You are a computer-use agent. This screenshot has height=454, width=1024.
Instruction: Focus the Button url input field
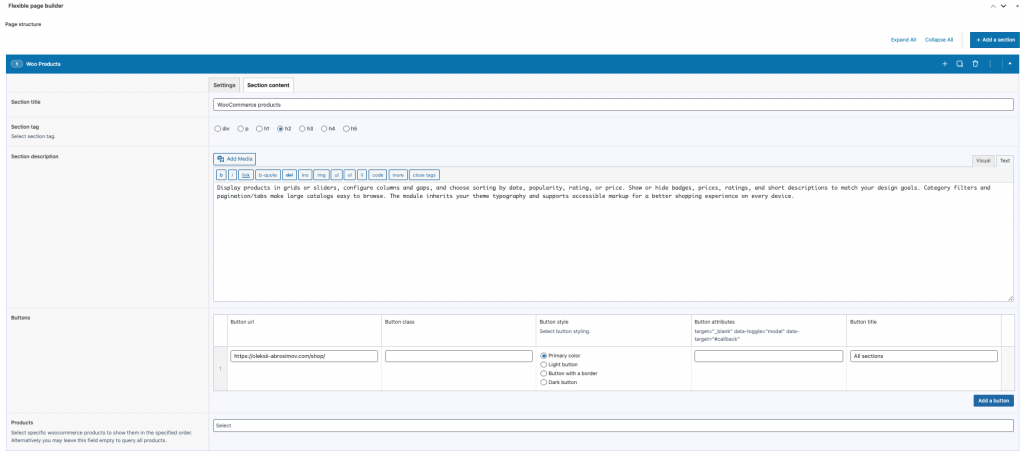pyautogui.click(x=304, y=356)
